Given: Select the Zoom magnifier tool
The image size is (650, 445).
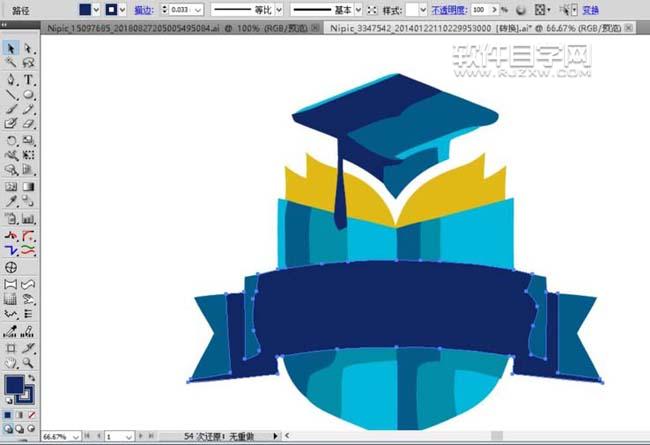Looking at the screenshot, I should 28,363.
